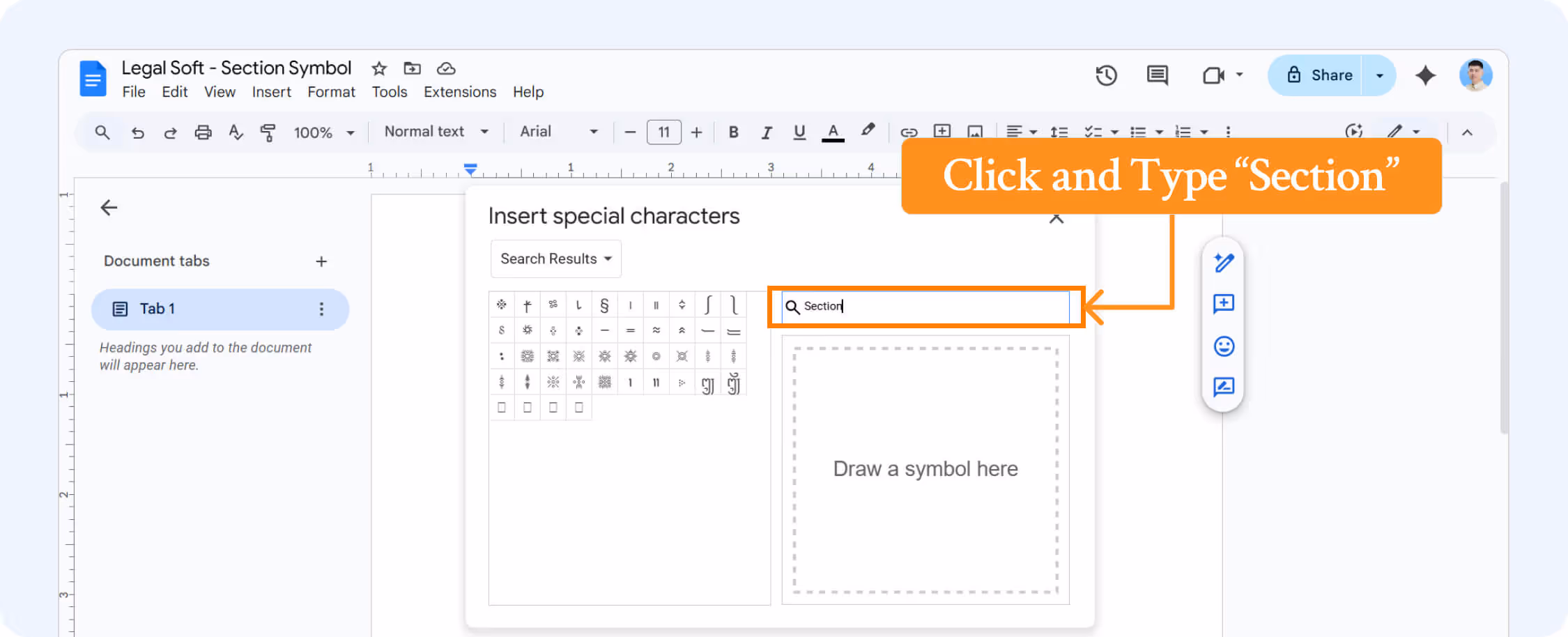The width and height of the screenshot is (1568, 637).
Task: Add a new document tab with plus button
Action: [x=321, y=261]
